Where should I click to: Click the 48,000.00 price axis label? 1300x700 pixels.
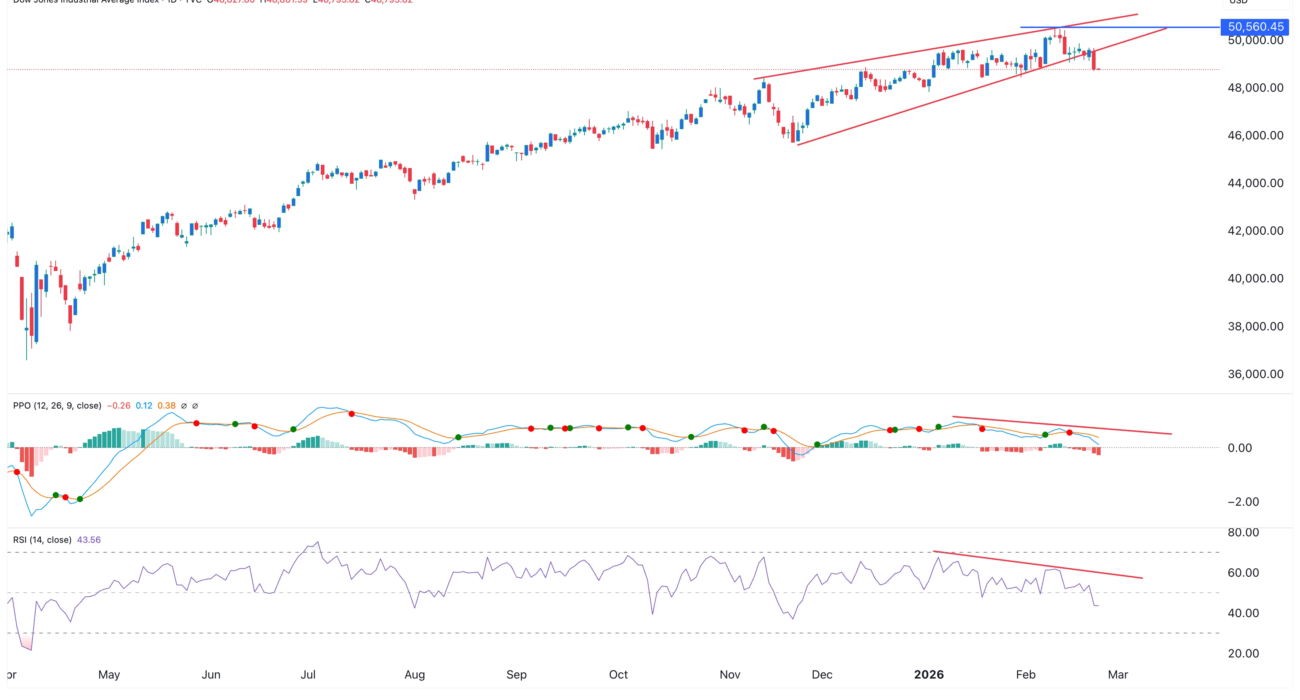click(1254, 88)
